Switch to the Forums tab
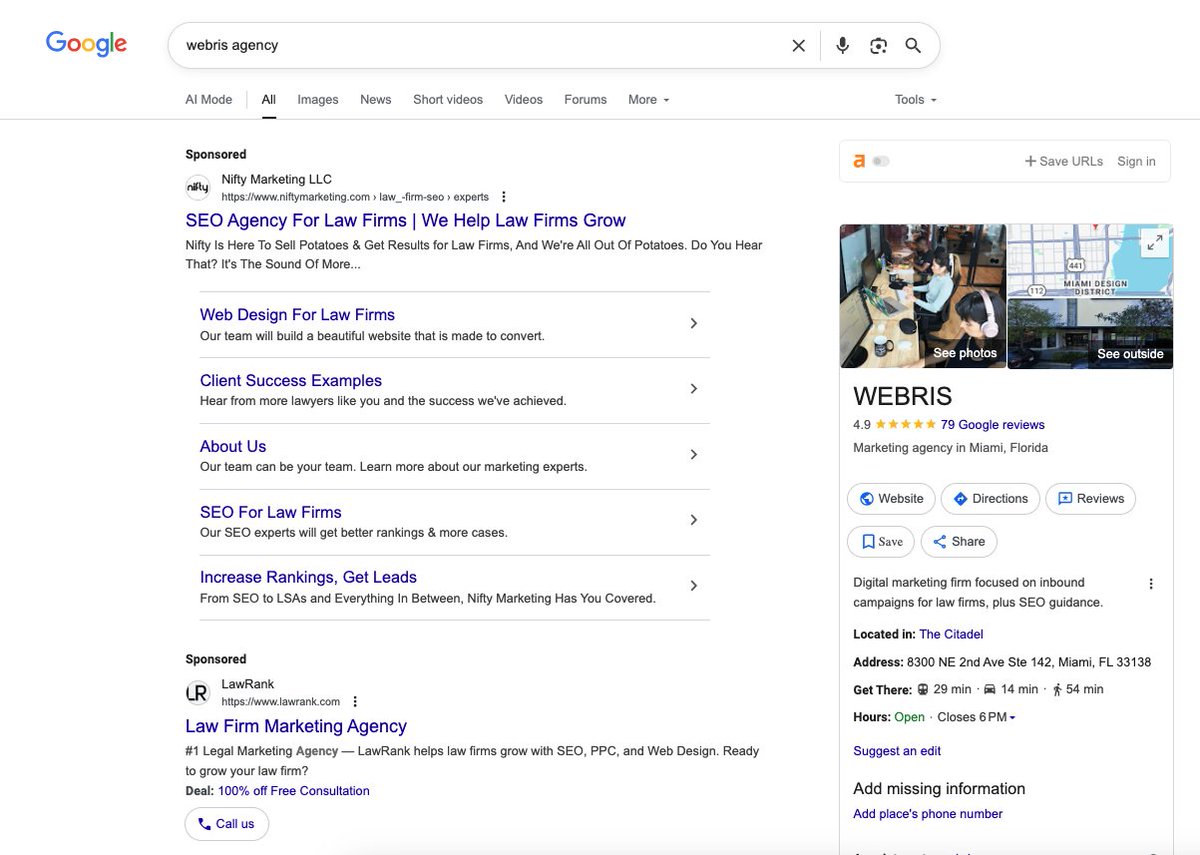This screenshot has height=855, width=1200. tap(585, 100)
